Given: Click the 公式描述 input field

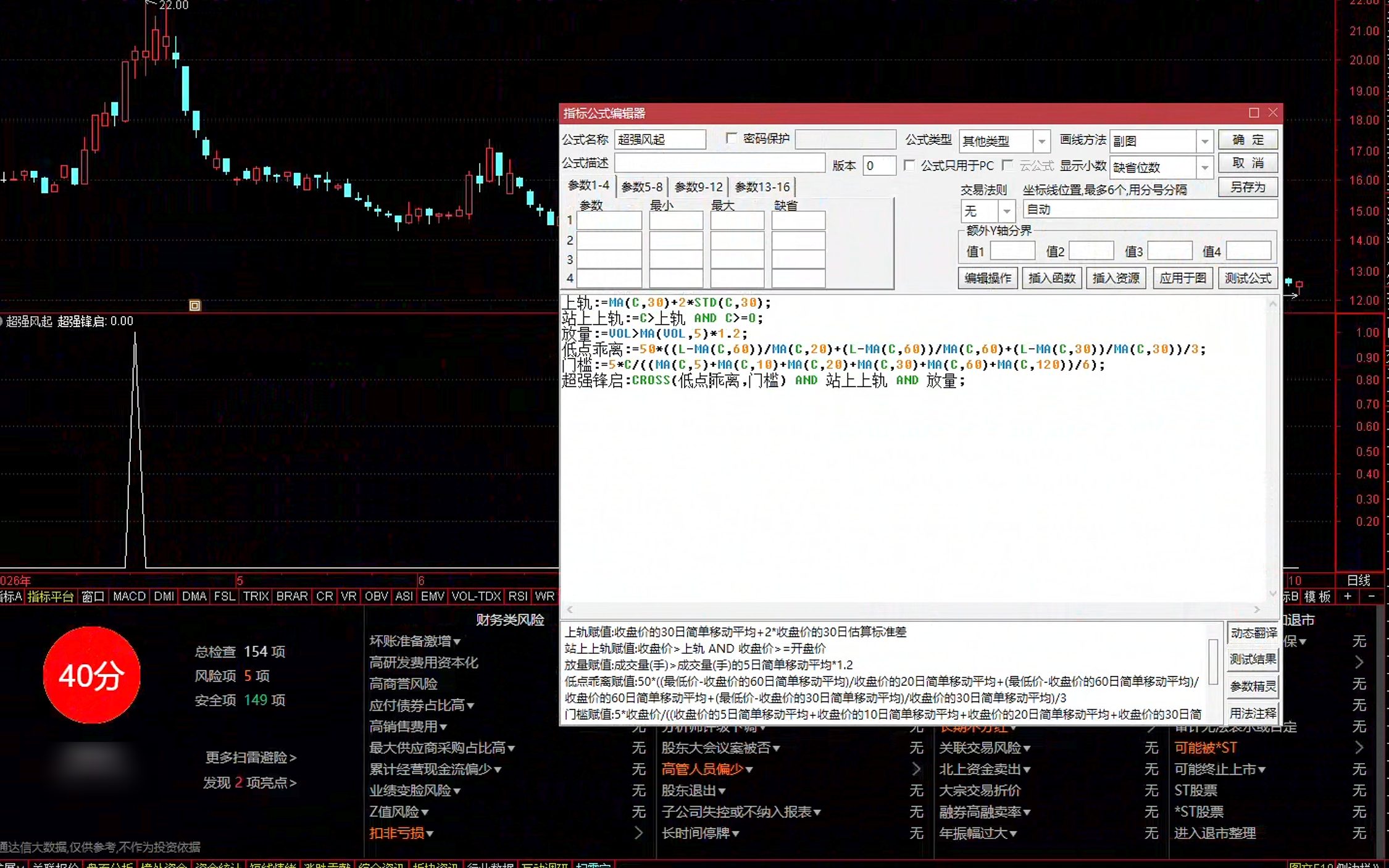Looking at the screenshot, I should pos(720,163).
